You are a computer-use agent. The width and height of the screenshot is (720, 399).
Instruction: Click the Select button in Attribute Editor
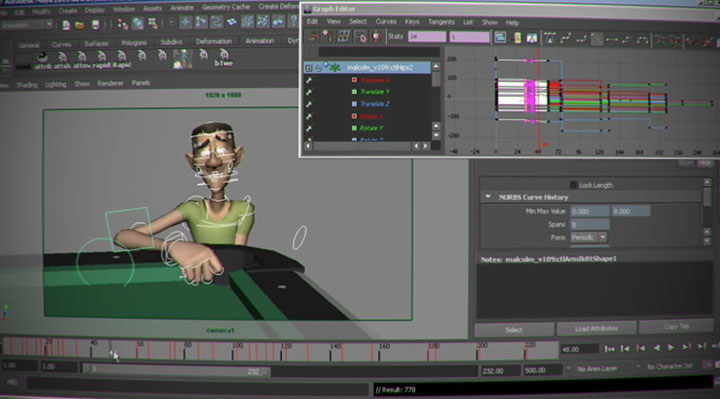point(514,329)
